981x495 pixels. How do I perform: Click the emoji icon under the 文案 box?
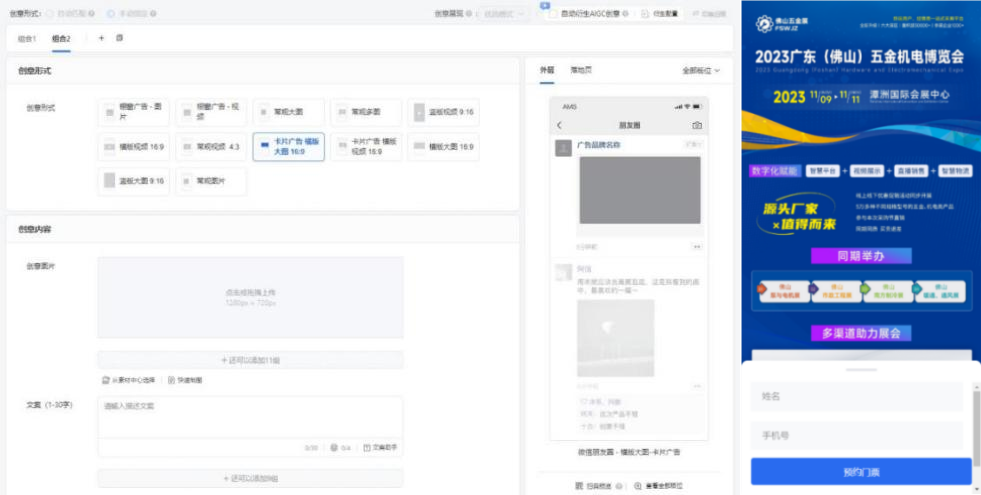334,447
